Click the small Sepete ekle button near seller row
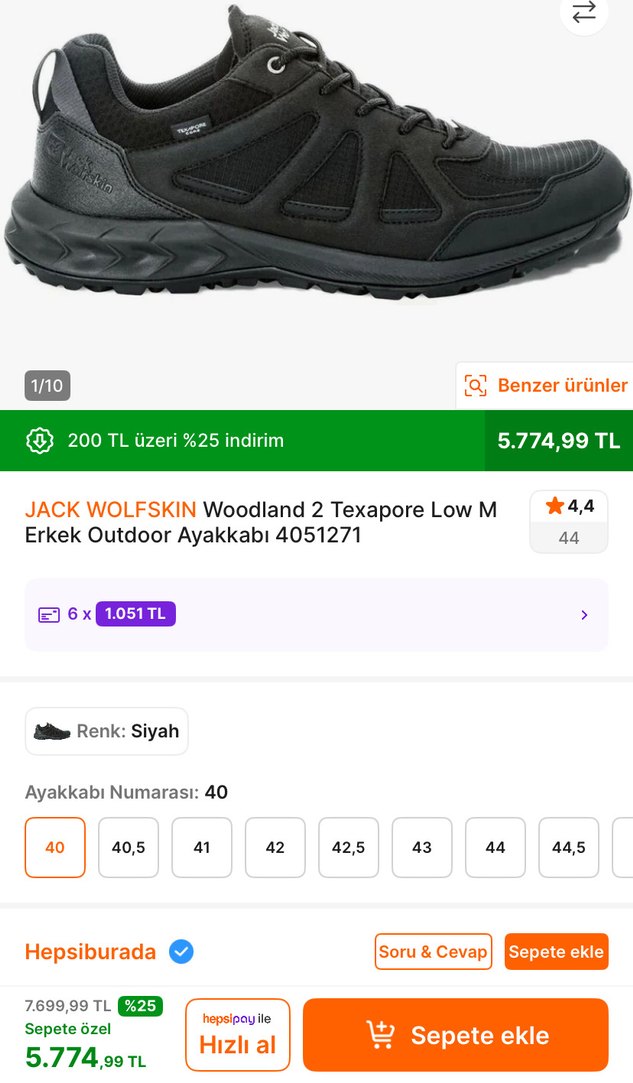Screen dimensions: 633x1083 click(x=557, y=951)
